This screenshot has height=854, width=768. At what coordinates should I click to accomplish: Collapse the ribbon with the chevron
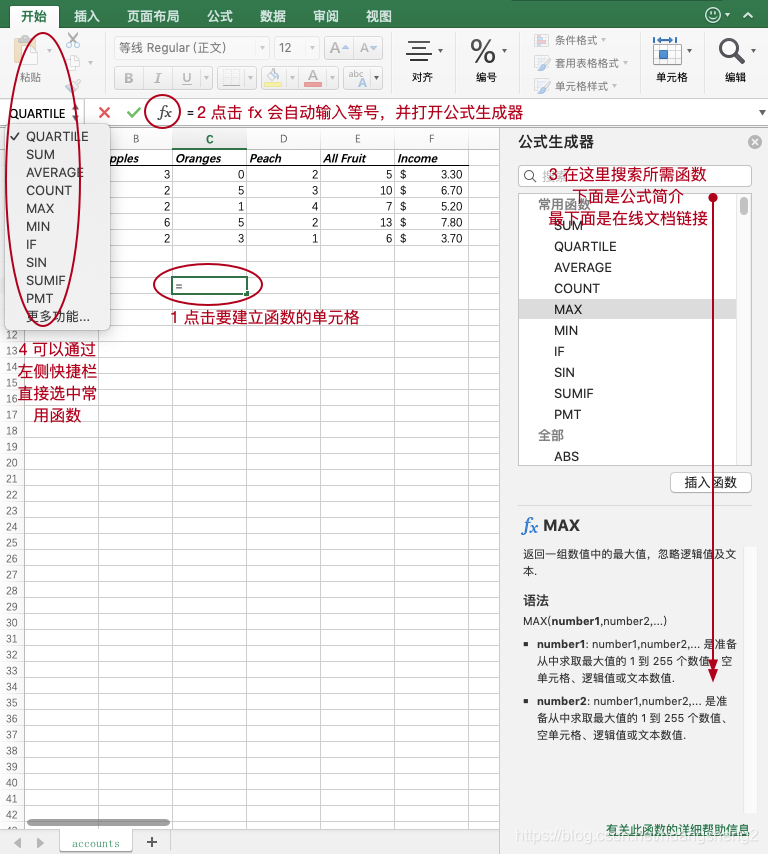coord(748,15)
